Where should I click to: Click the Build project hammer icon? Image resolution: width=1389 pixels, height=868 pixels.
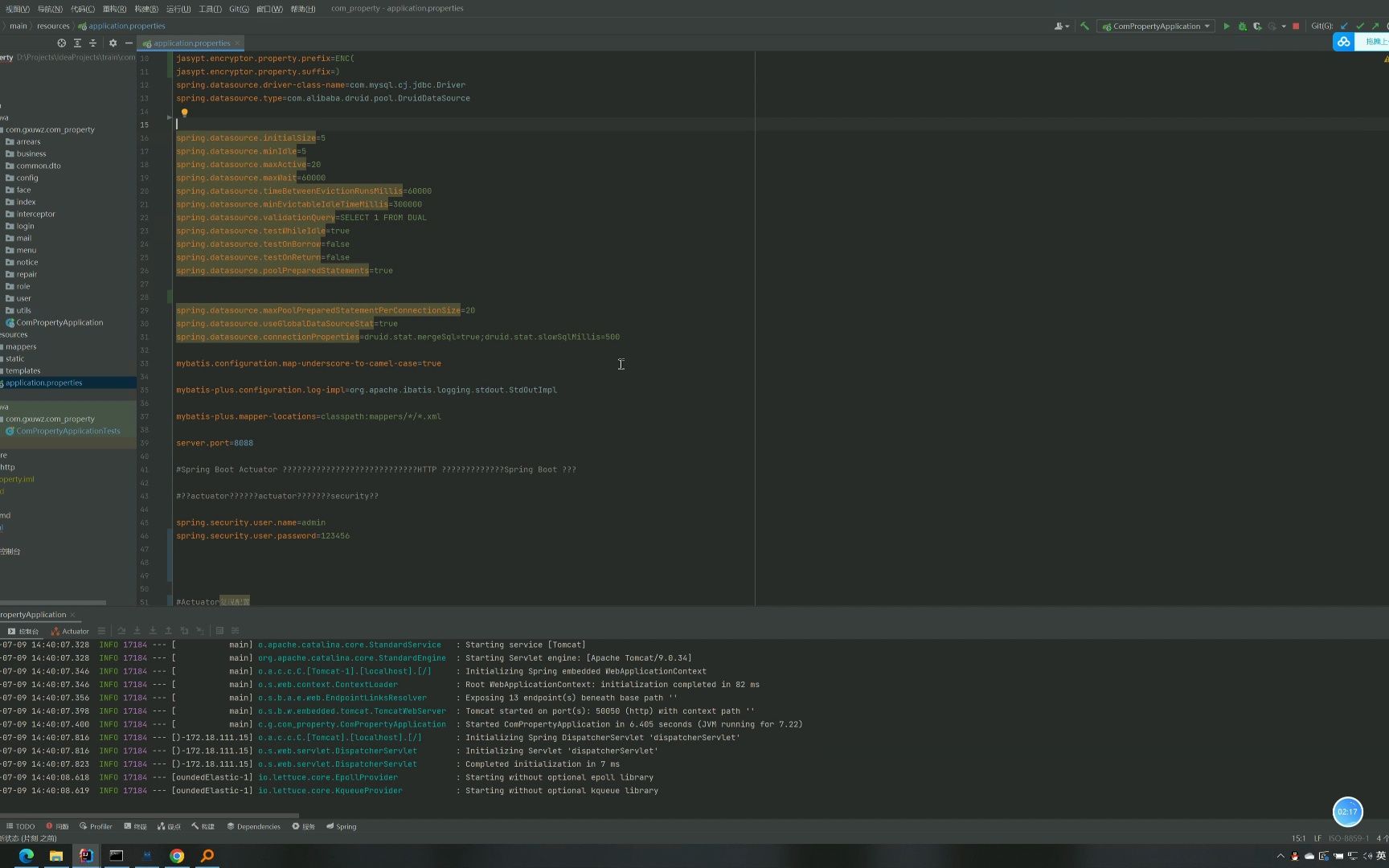coord(1084,26)
